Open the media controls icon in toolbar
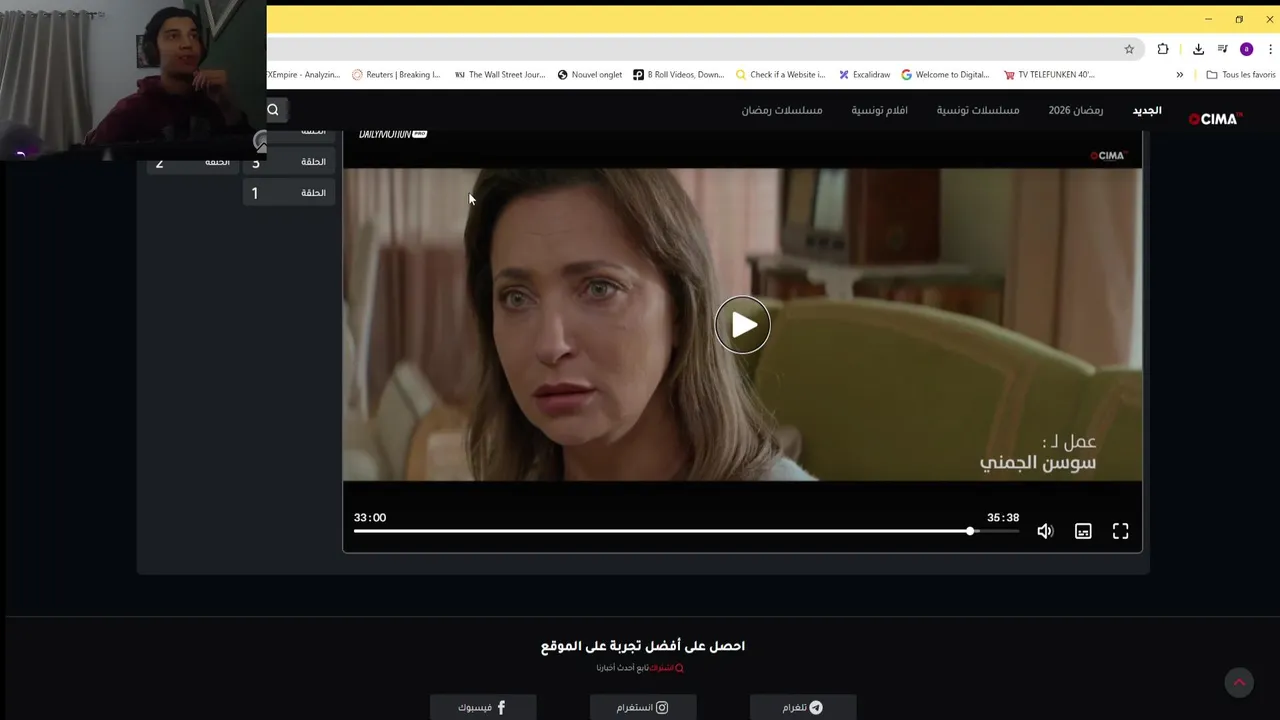 (x=1223, y=49)
